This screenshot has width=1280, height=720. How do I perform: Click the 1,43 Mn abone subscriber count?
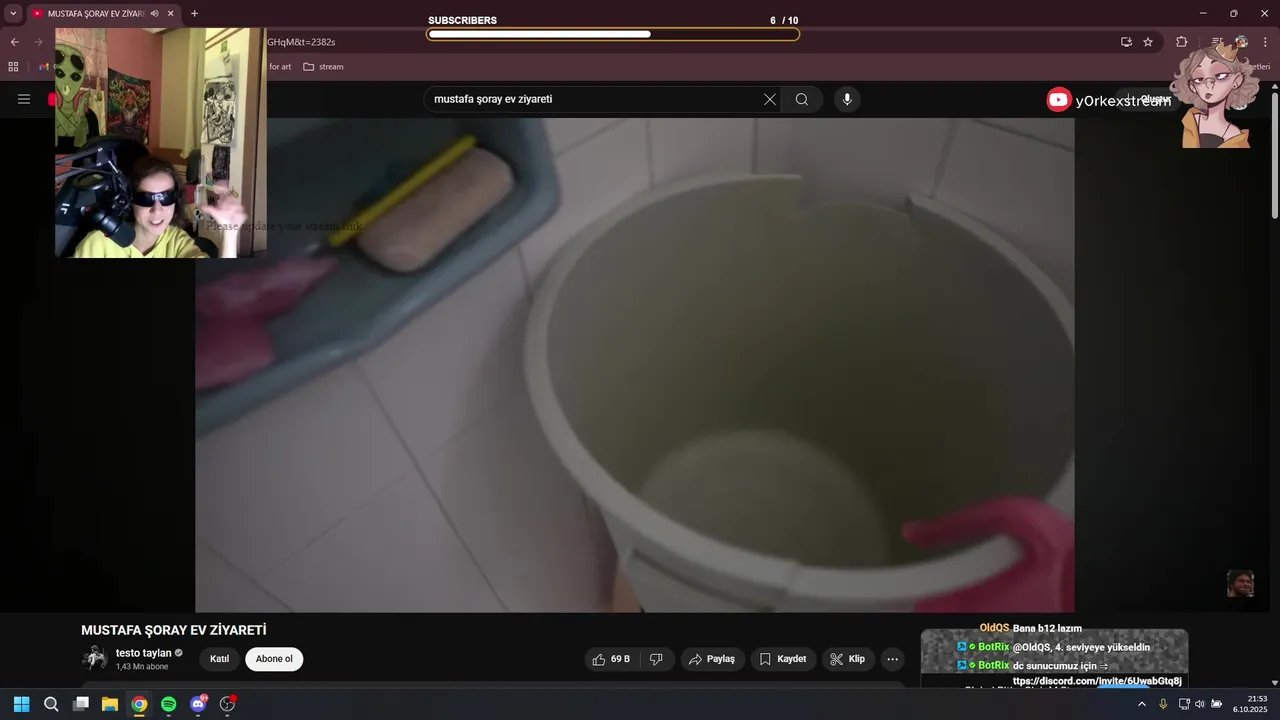click(x=142, y=666)
